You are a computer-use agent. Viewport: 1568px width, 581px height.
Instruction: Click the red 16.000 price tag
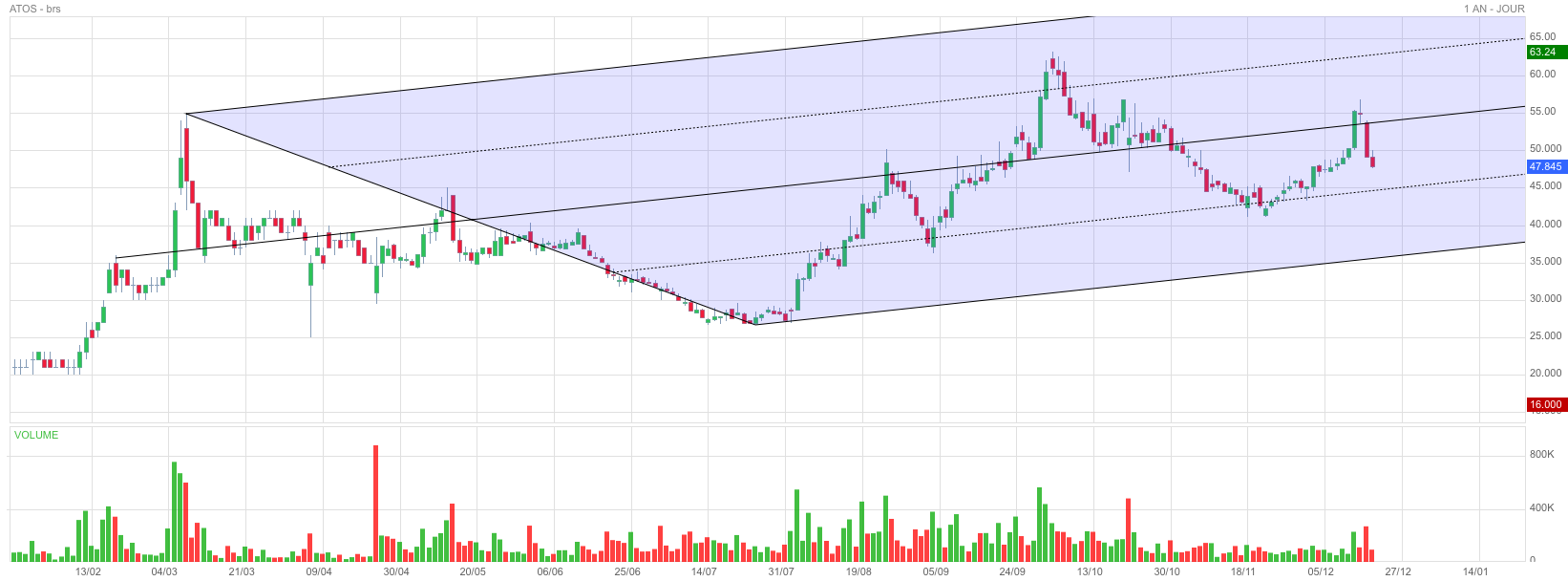1546,404
